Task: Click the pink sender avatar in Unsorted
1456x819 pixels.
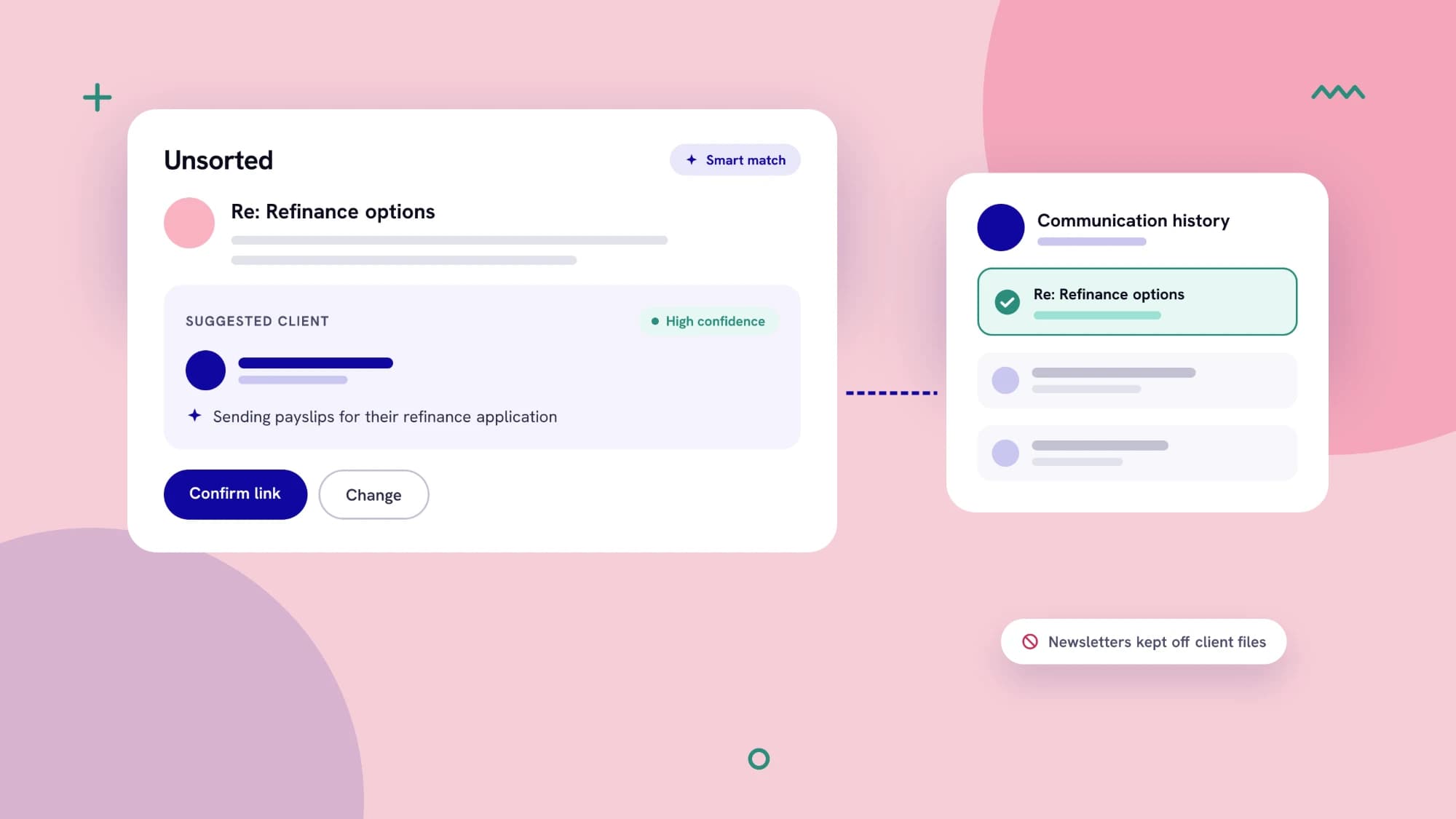Action: click(189, 223)
